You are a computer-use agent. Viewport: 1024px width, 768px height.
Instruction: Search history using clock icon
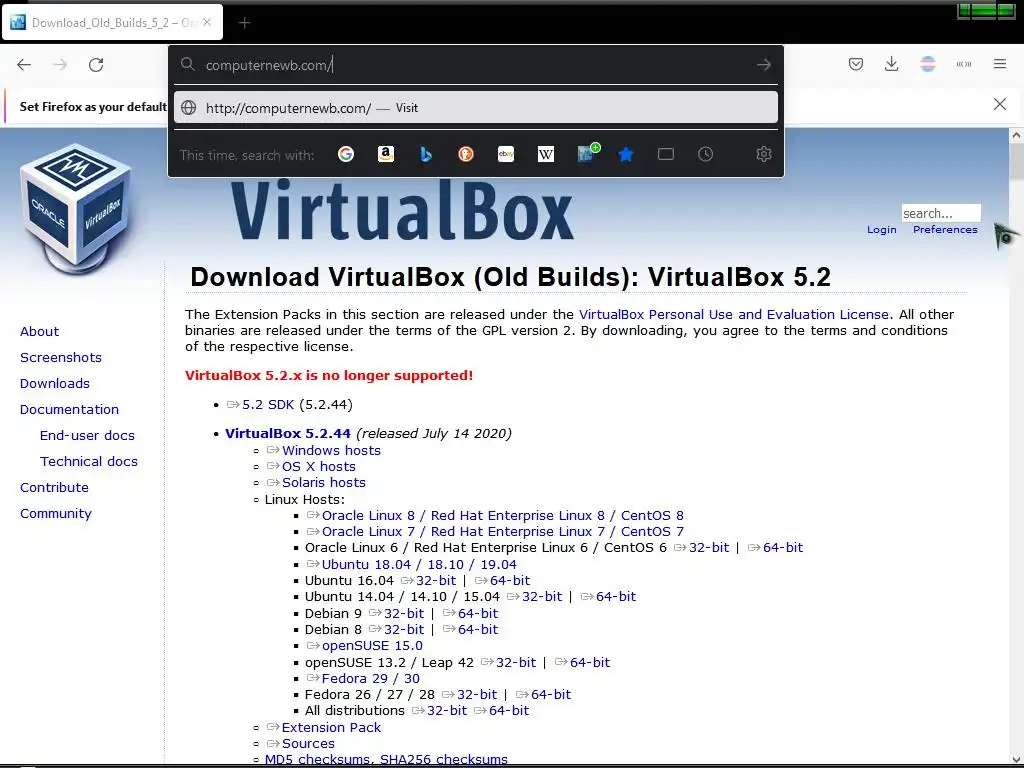pyautogui.click(x=705, y=154)
